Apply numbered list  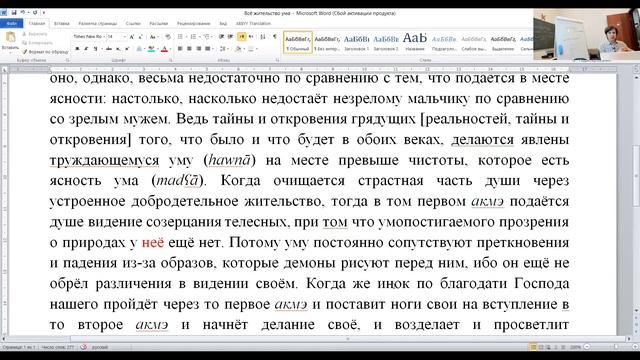click(x=194, y=37)
